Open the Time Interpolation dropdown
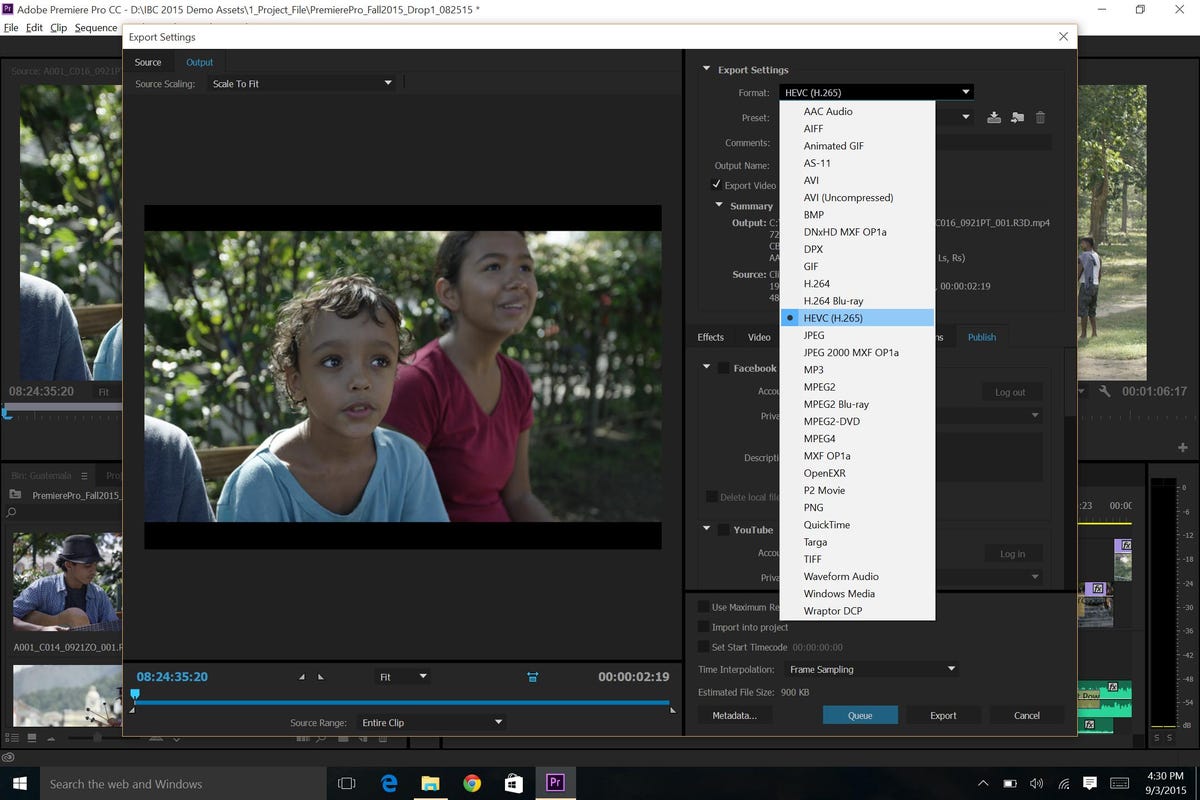 pos(870,669)
